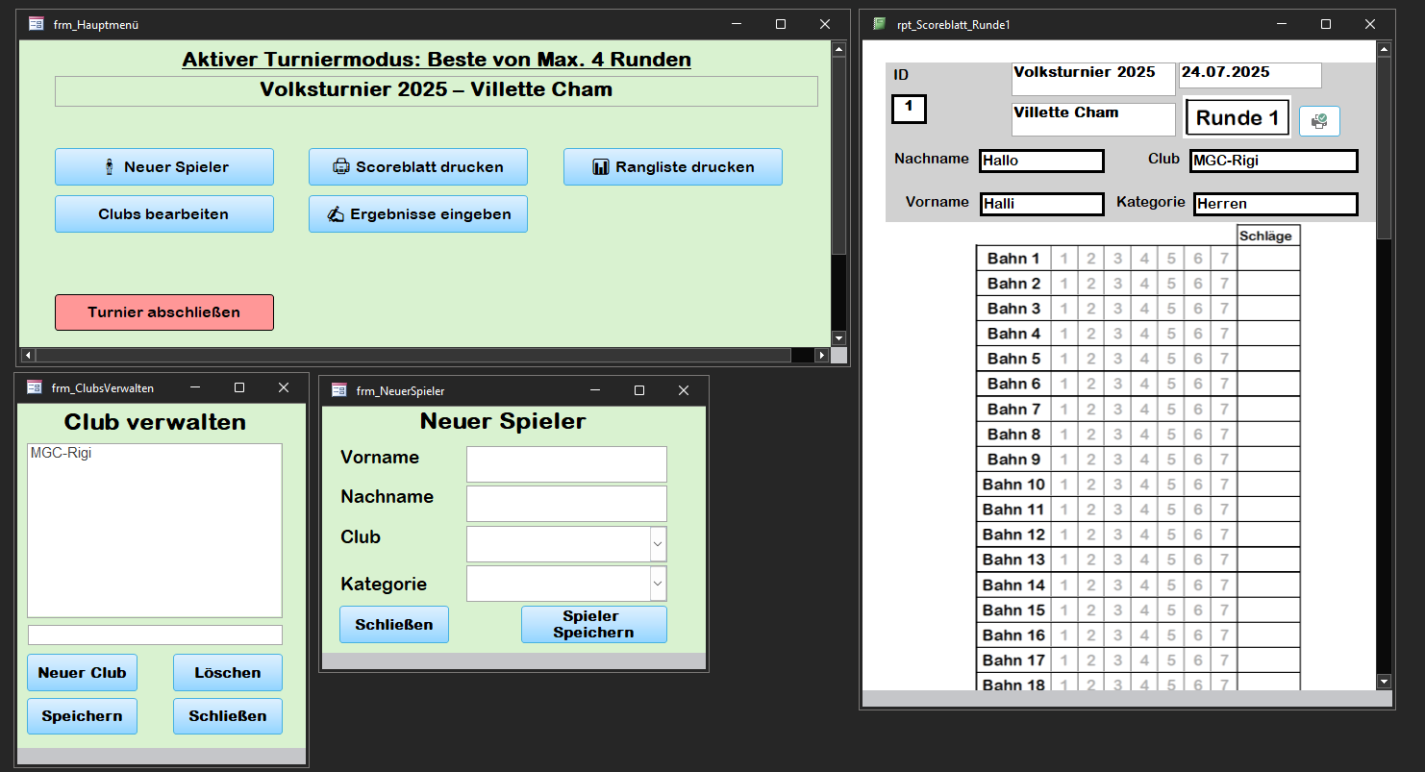1425x772 pixels.
Task: Click the right arrow of Hauptmenü horizontal scrollbar
Action: tap(822, 355)
